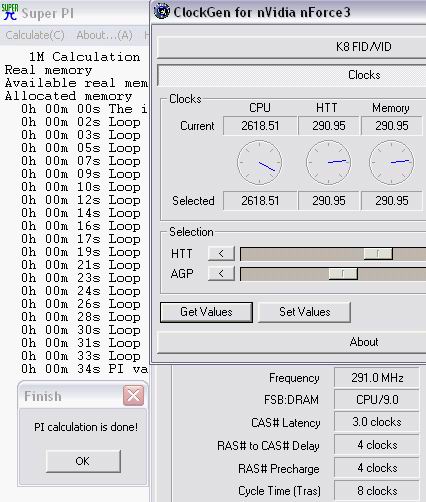Decrease HTT with its left arrow button
426x502 pixels.
coord(221,254)
